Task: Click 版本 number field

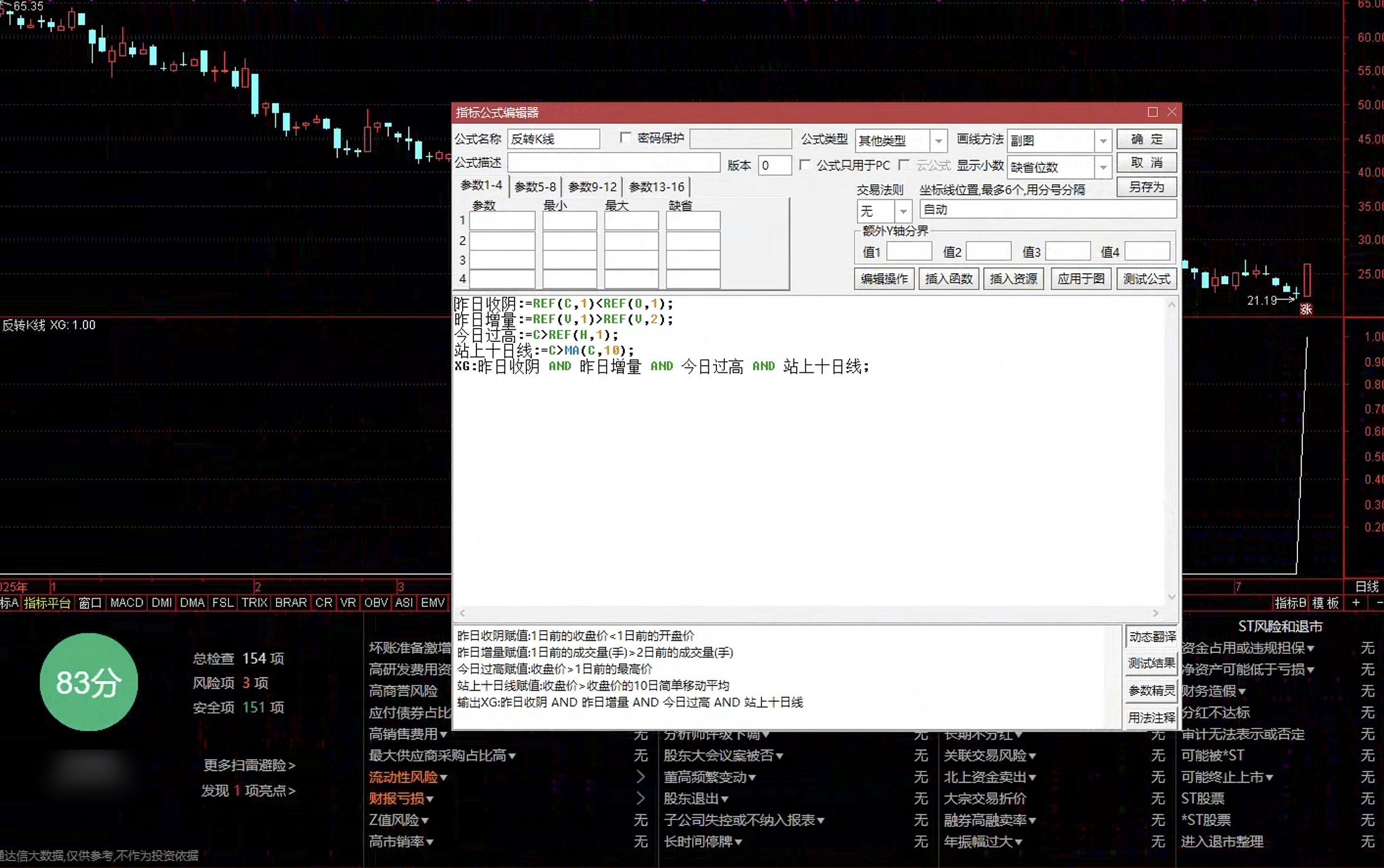Action: (774, 165)
